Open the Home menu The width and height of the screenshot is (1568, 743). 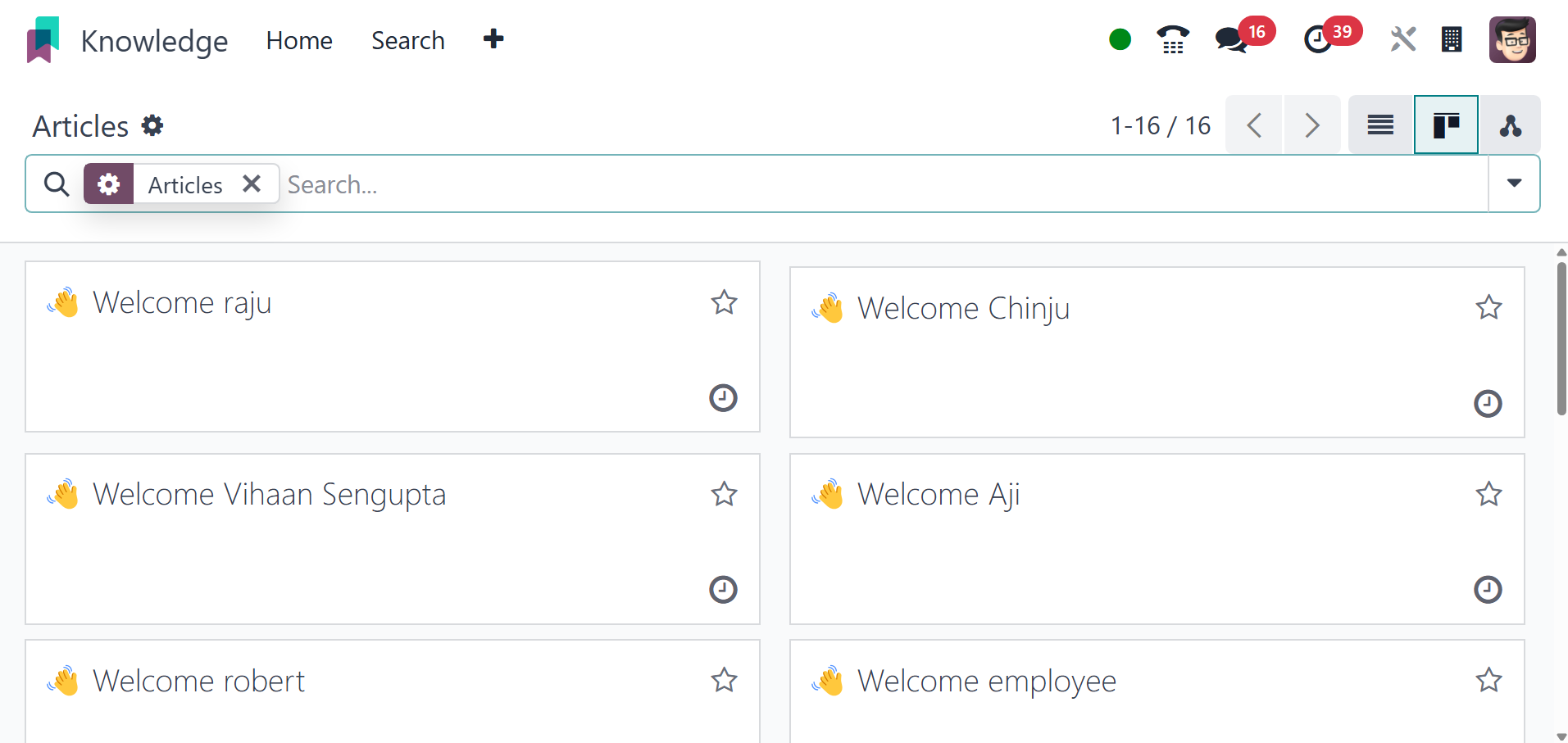(x=299, y=40)
